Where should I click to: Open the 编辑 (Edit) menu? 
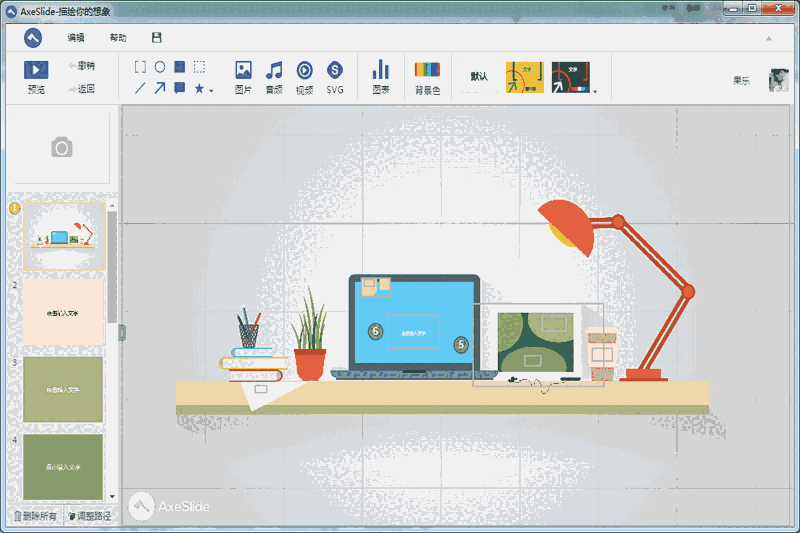[76, 38]
